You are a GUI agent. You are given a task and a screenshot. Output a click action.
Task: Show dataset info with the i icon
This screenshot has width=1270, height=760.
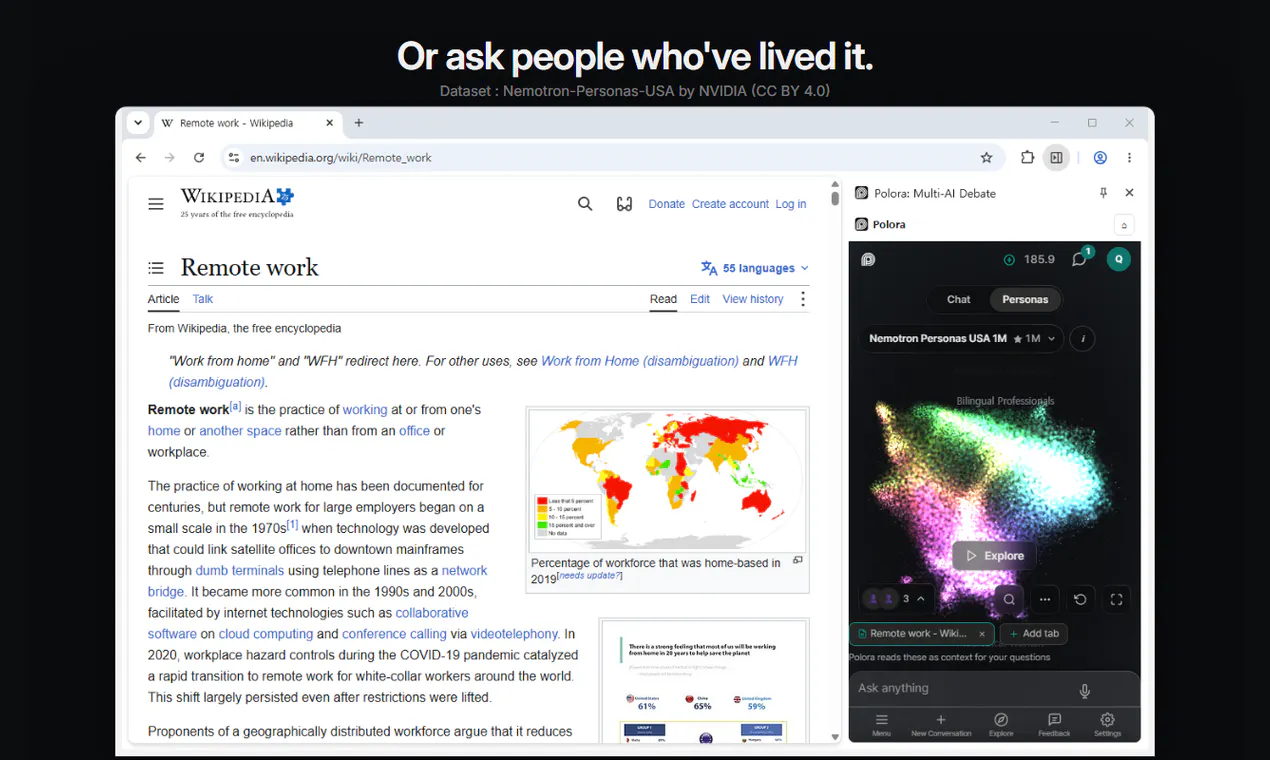click(1082, 339)
